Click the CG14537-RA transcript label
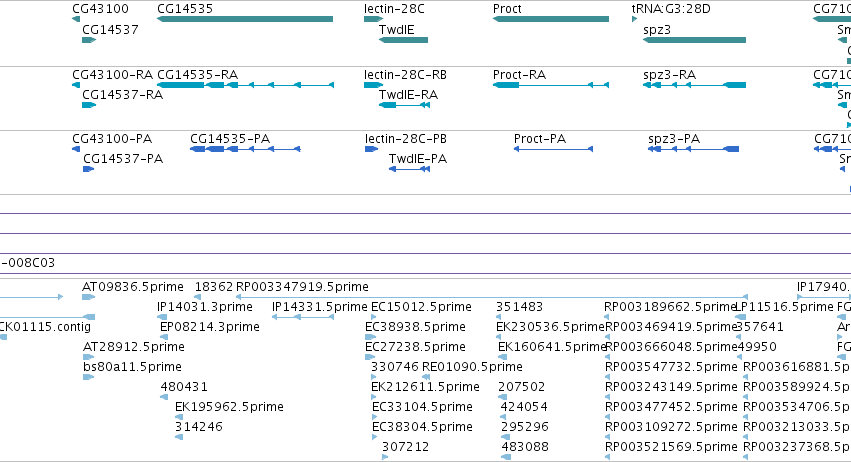 click(123, 94)
